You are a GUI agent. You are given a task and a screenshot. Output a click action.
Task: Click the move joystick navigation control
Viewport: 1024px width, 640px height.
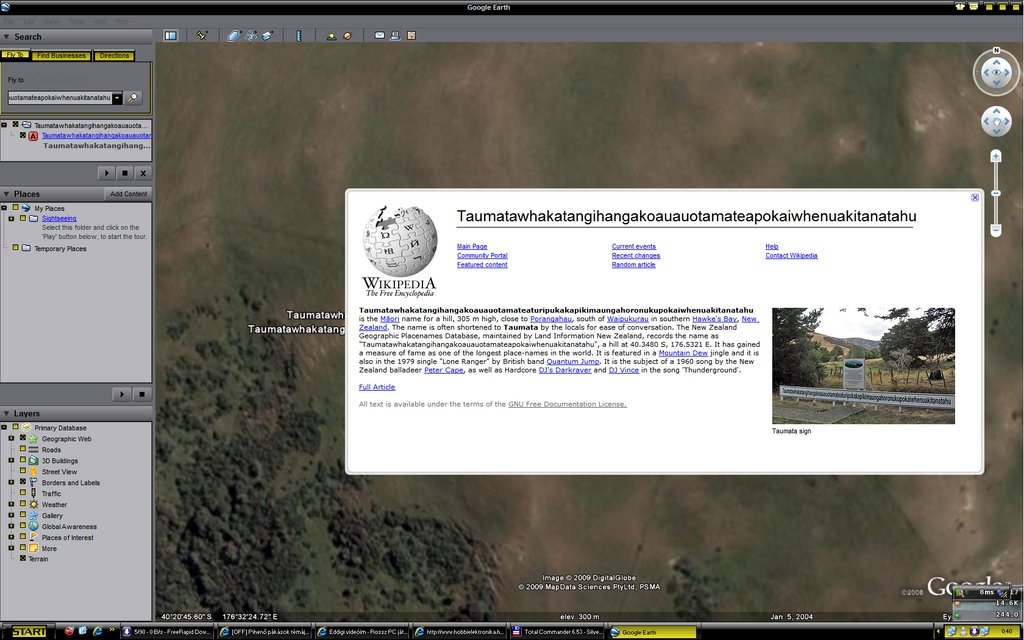pyautogui.click(x=997, y=122)
